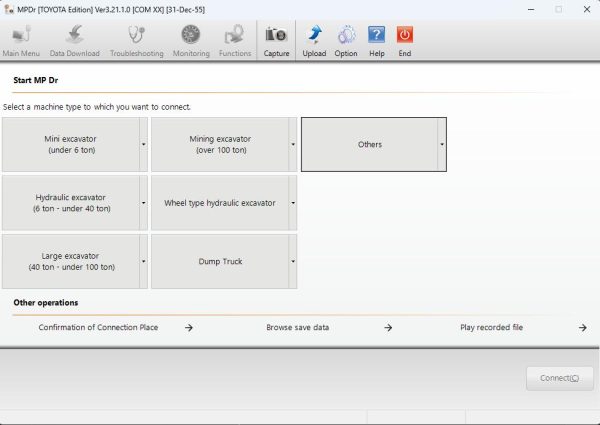
Task: Click the Connect(C) button
Action: 559,378
